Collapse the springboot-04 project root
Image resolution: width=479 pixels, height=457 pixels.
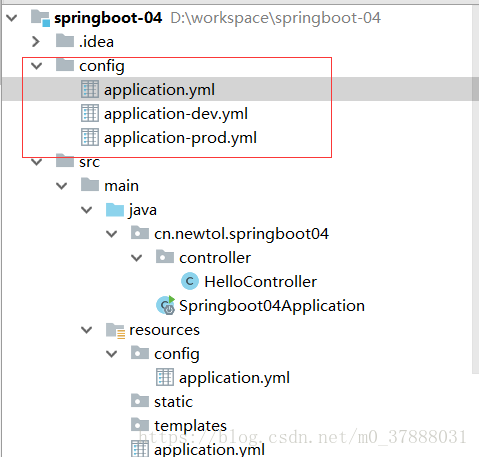(x=12, y=18)
